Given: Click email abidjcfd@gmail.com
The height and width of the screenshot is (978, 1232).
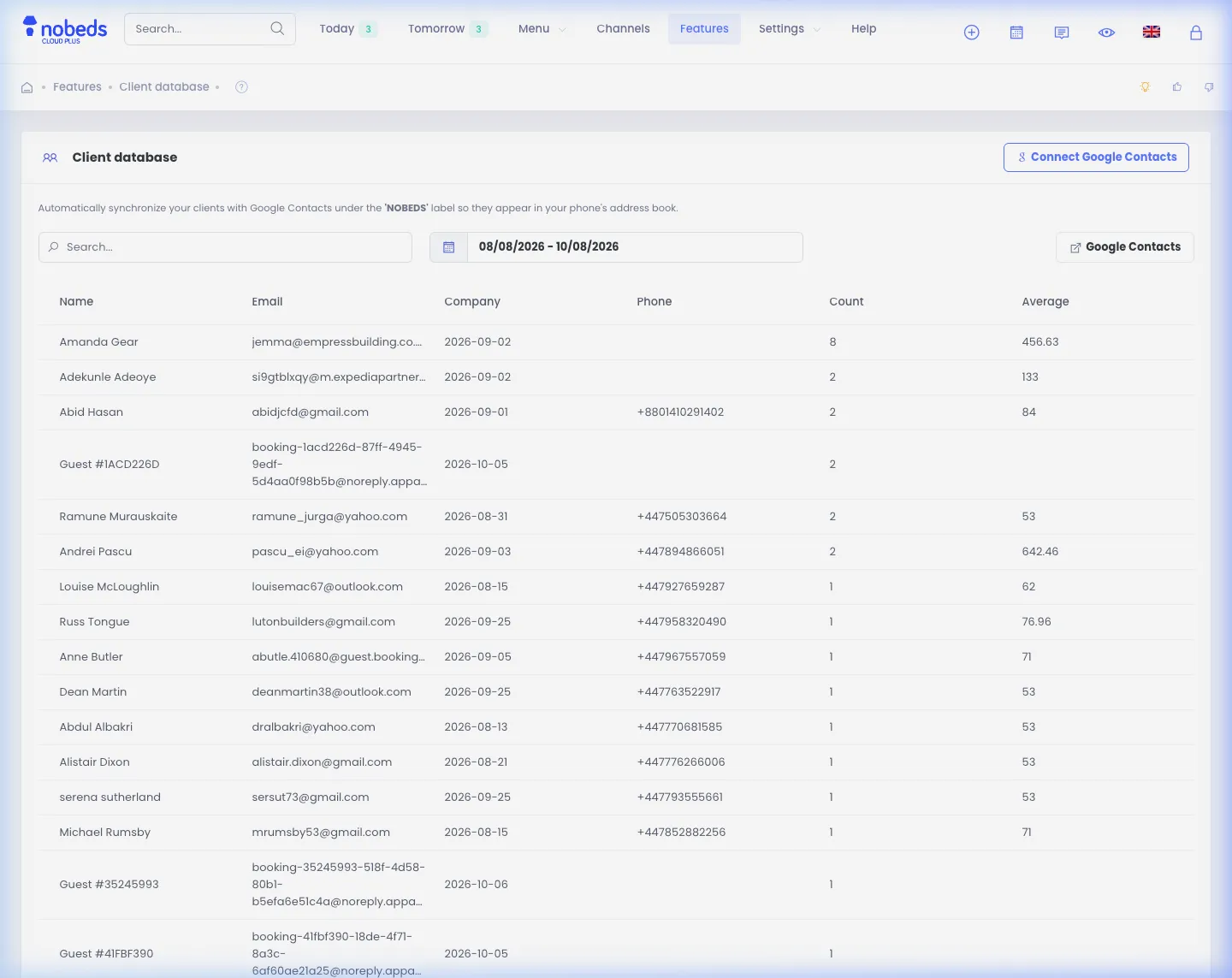Looking at the screenshot, I should click(x=310, y=412).
